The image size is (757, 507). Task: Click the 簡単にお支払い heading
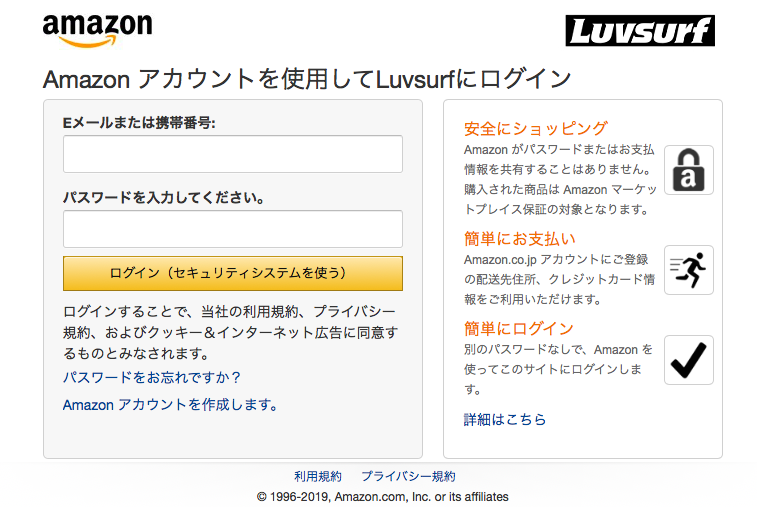520,239
